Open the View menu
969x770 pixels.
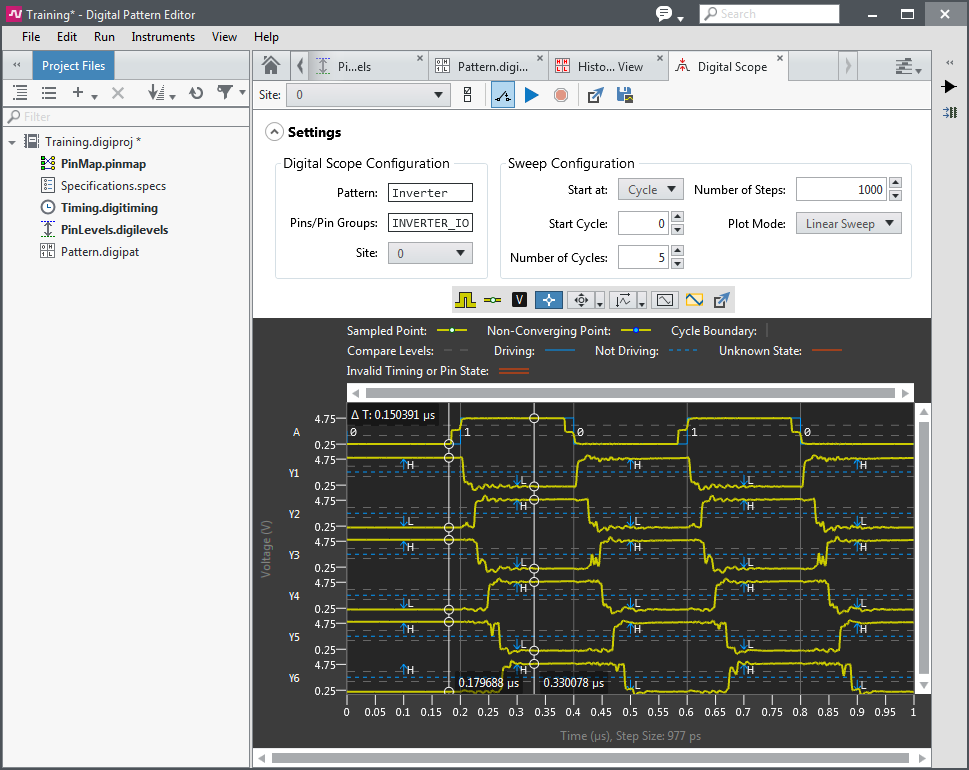coord(224,37)
